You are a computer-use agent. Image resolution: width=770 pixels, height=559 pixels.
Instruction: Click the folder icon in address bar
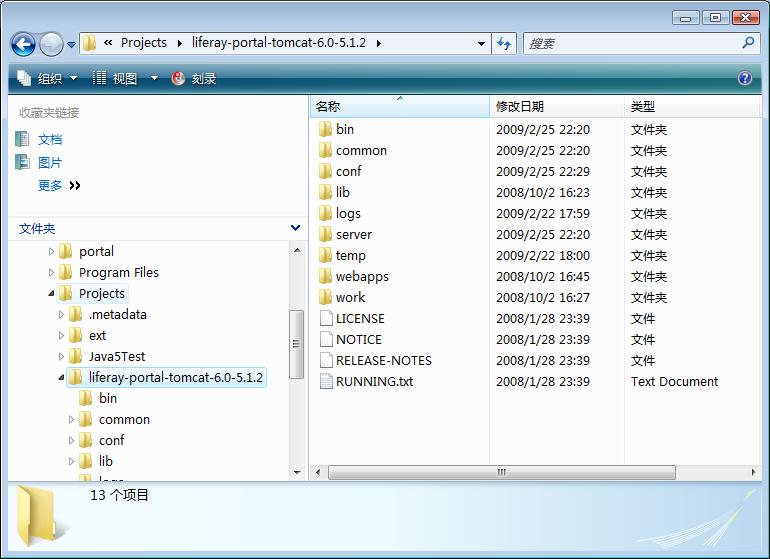click(89, 43)
